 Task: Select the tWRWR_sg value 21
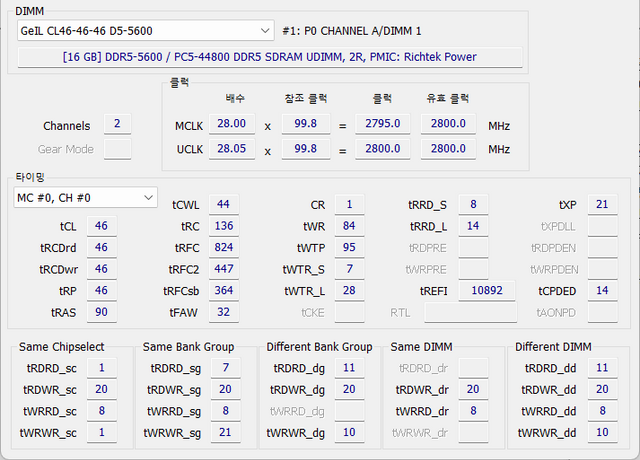pyautogui.click(x=226, y=433)
